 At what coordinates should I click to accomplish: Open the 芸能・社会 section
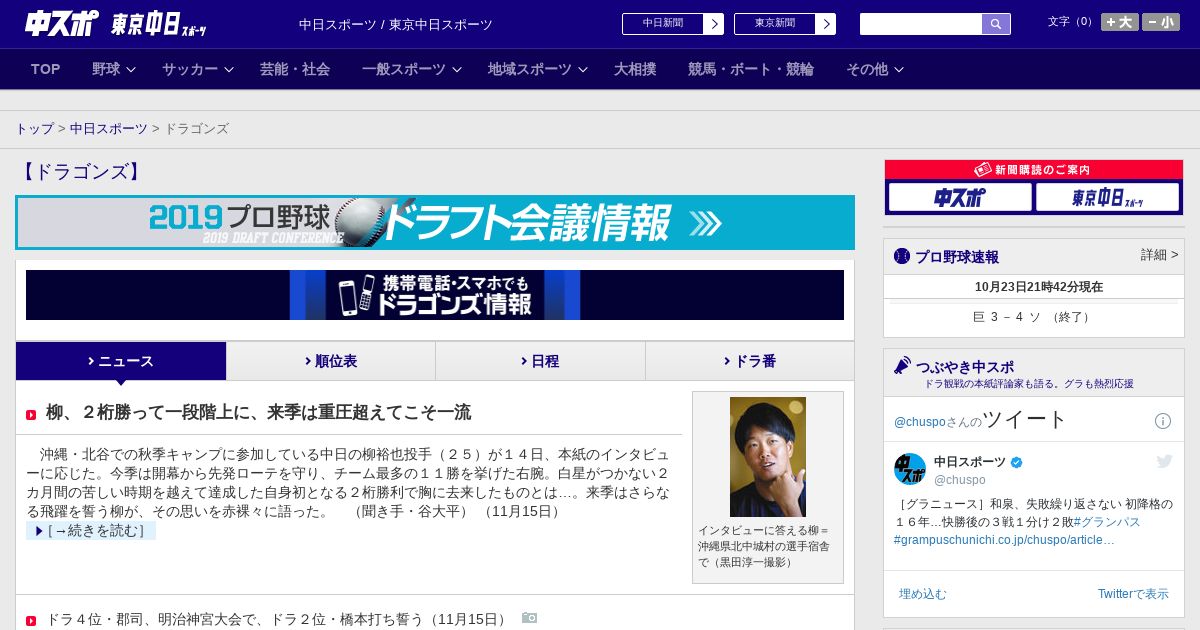coord(295,69)
